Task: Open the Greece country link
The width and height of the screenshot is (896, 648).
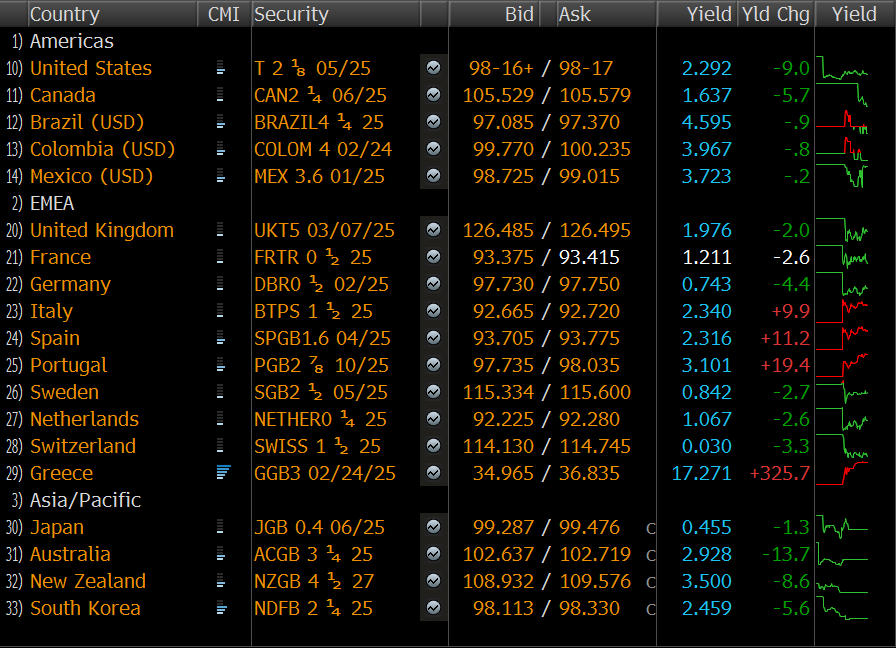Action: coord(61,473)
